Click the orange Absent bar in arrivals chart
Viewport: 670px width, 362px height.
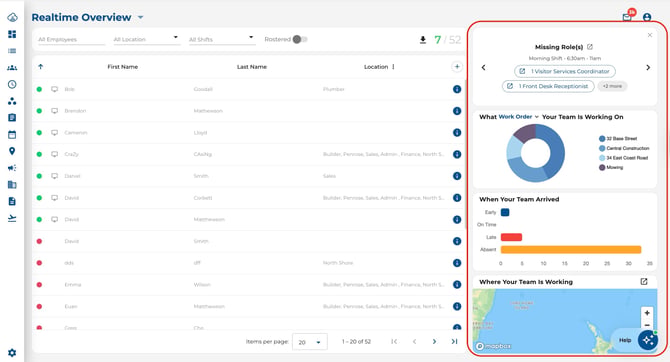click(571, 250)
